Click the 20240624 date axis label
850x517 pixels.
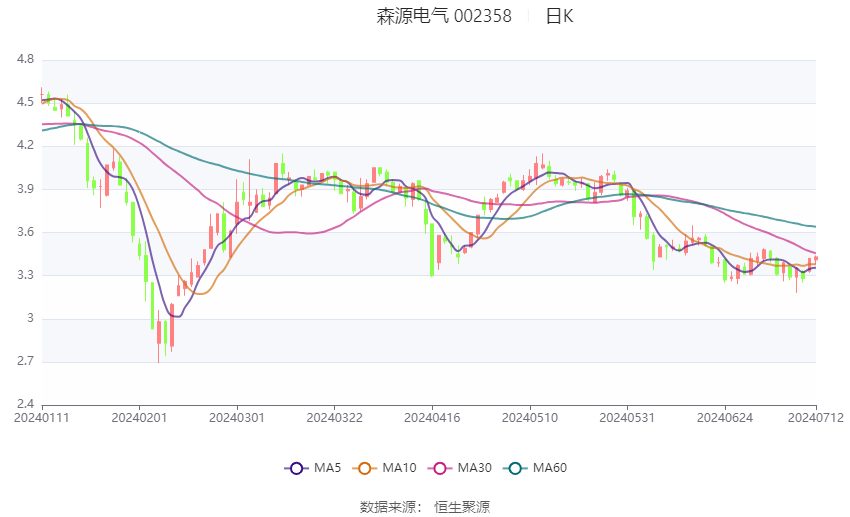click(725, 418)
